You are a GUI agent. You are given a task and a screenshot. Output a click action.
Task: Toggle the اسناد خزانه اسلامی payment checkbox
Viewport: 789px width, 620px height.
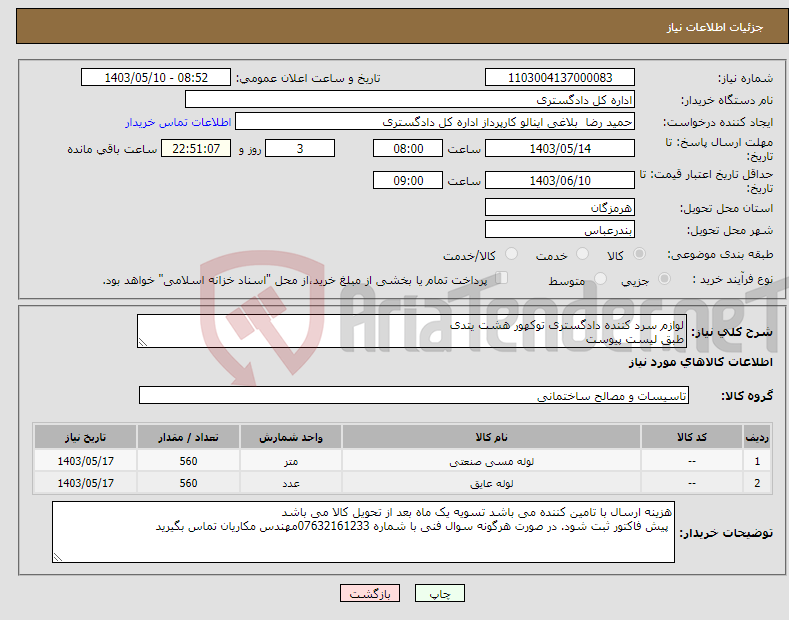pyautogui.click(x=502, y=278)
